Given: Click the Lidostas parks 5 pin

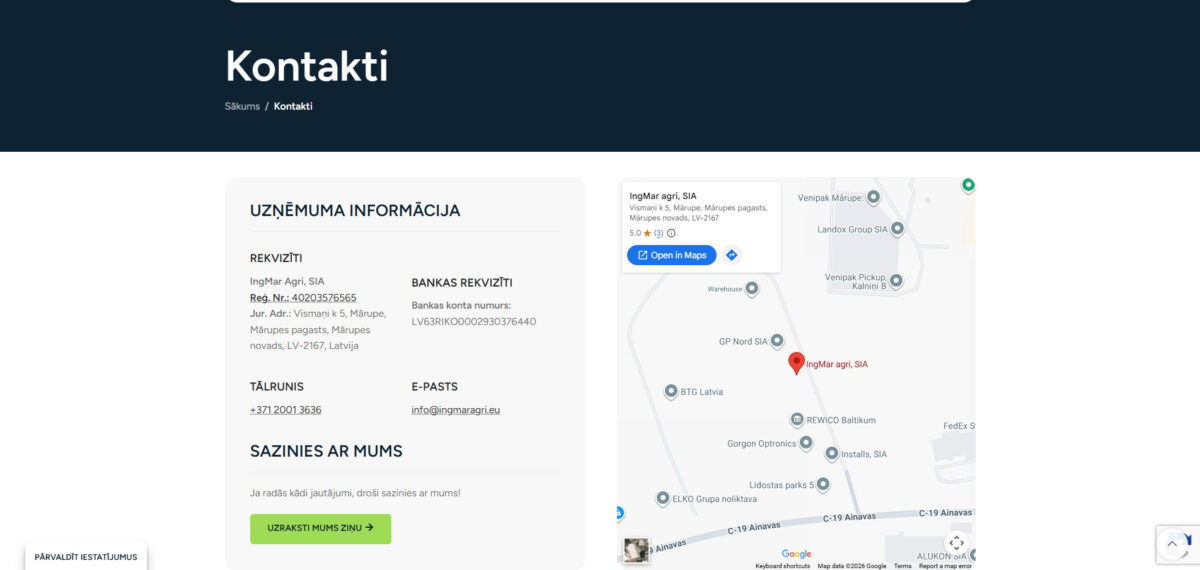Looking at the screenshot, I should (x=823, y=485).
